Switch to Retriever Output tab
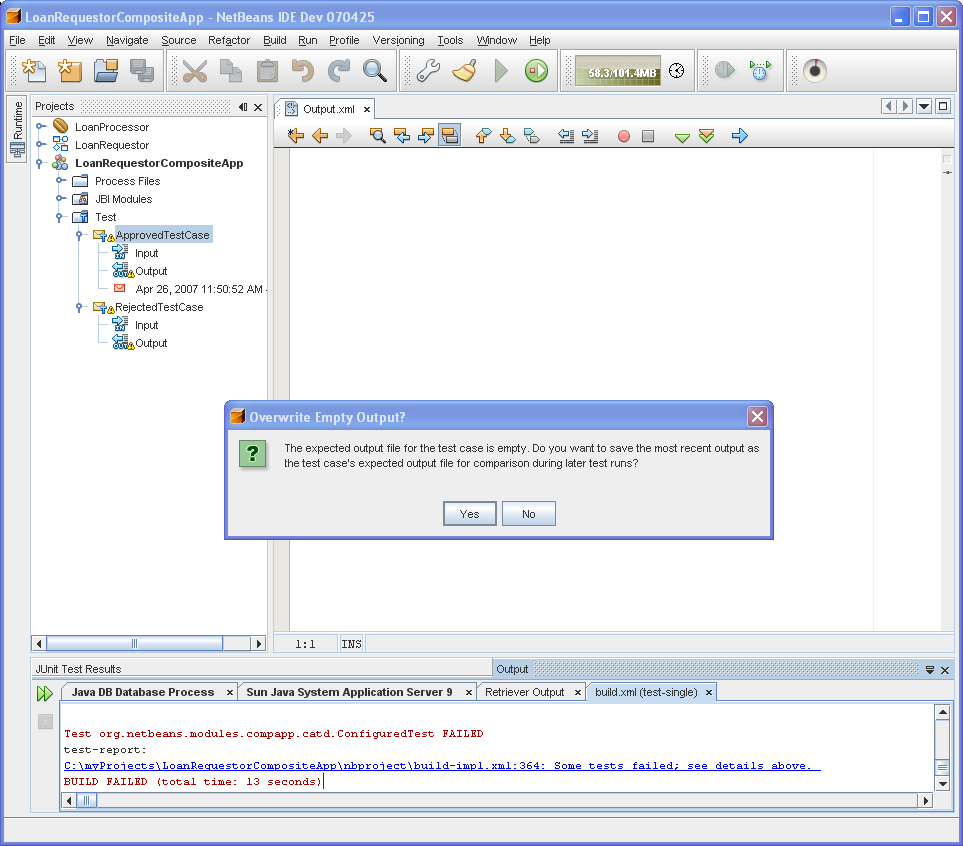963x846 pixels. (x=524, y=692)
